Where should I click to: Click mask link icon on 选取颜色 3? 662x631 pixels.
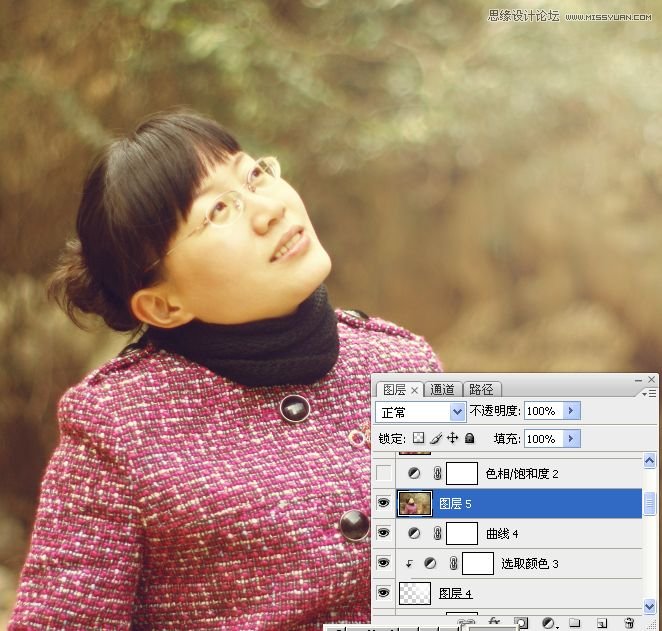coord(453,563)
